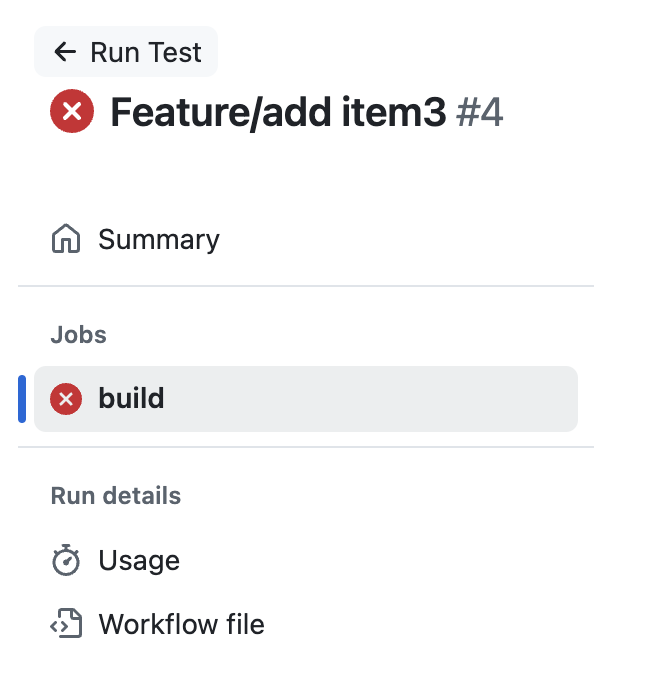Click the Feature/add item3 run title
Viewport: 666px width, 688px height.
pyautogui.click(x=278, y=112)
